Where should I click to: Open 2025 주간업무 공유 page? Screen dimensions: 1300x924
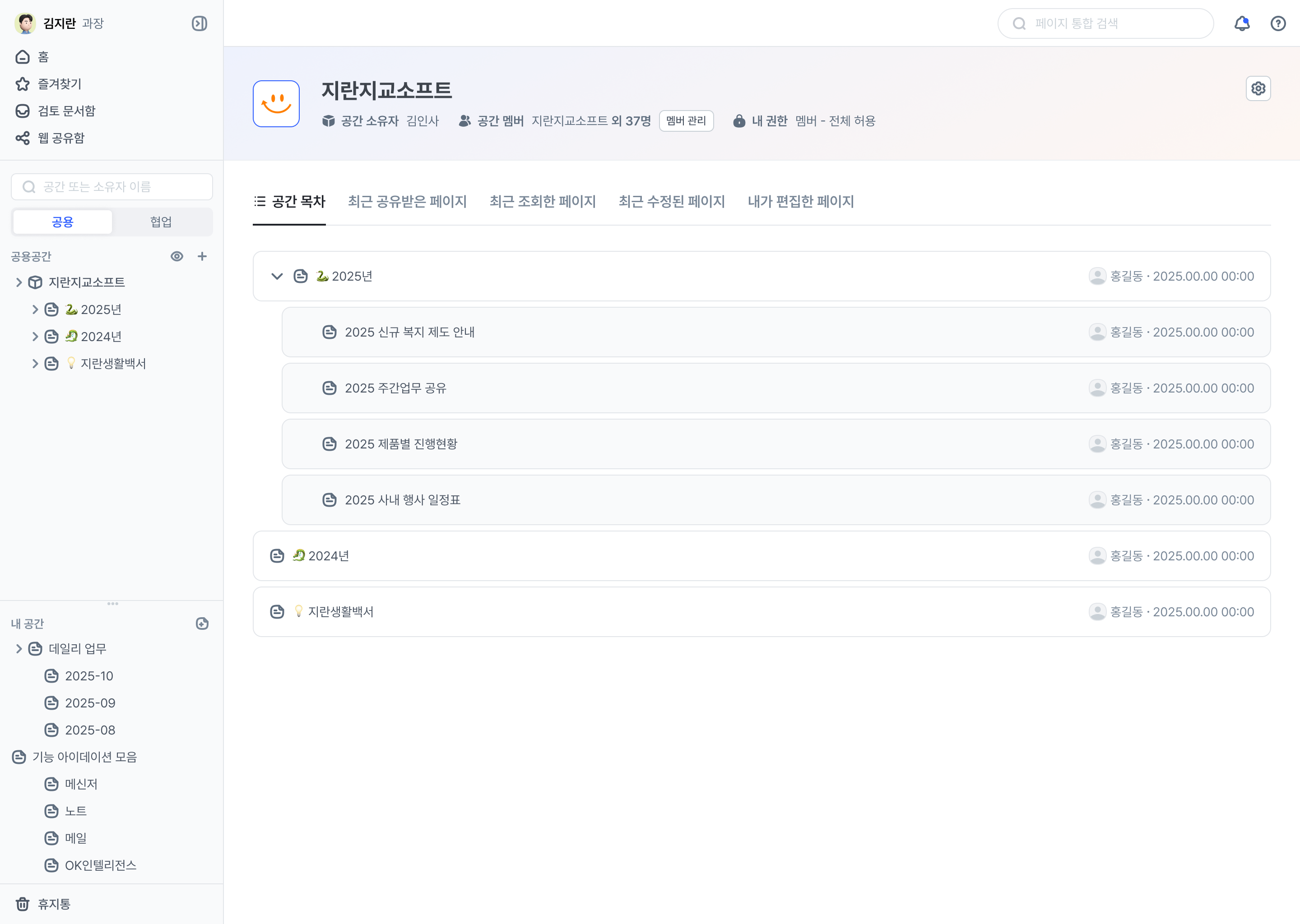[395, 388]
